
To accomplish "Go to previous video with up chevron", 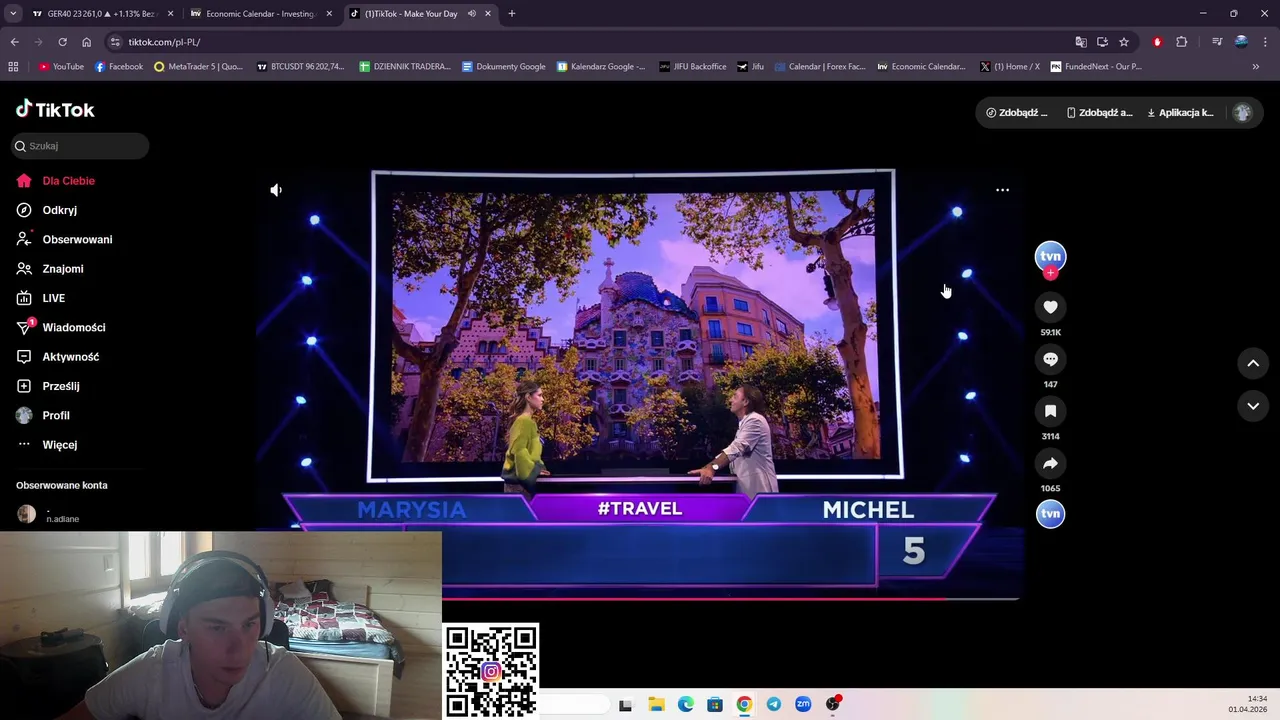I will point(1253,363).
